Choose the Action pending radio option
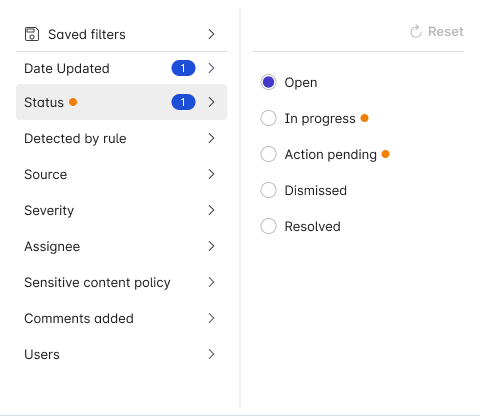The width and height of the screenshot is (480, 416). click(x=268, y=154)
